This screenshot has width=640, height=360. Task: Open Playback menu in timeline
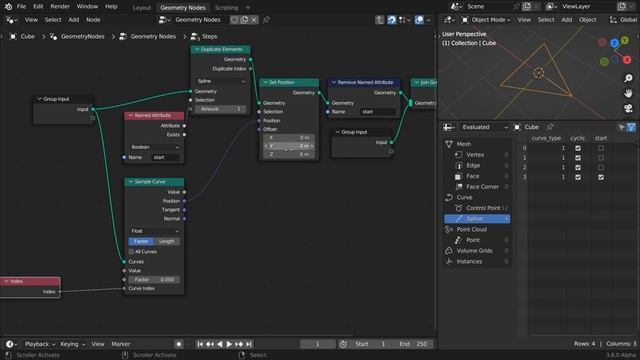pyautogui.click(x=40, y=344)
